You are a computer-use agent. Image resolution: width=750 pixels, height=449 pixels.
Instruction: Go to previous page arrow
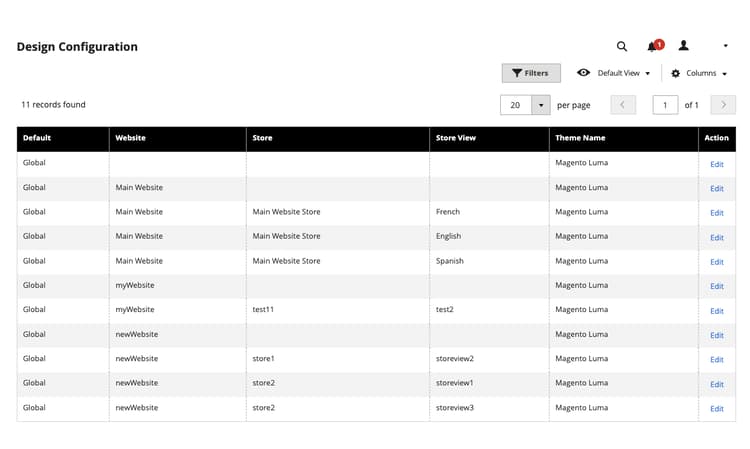pos(623,105)
